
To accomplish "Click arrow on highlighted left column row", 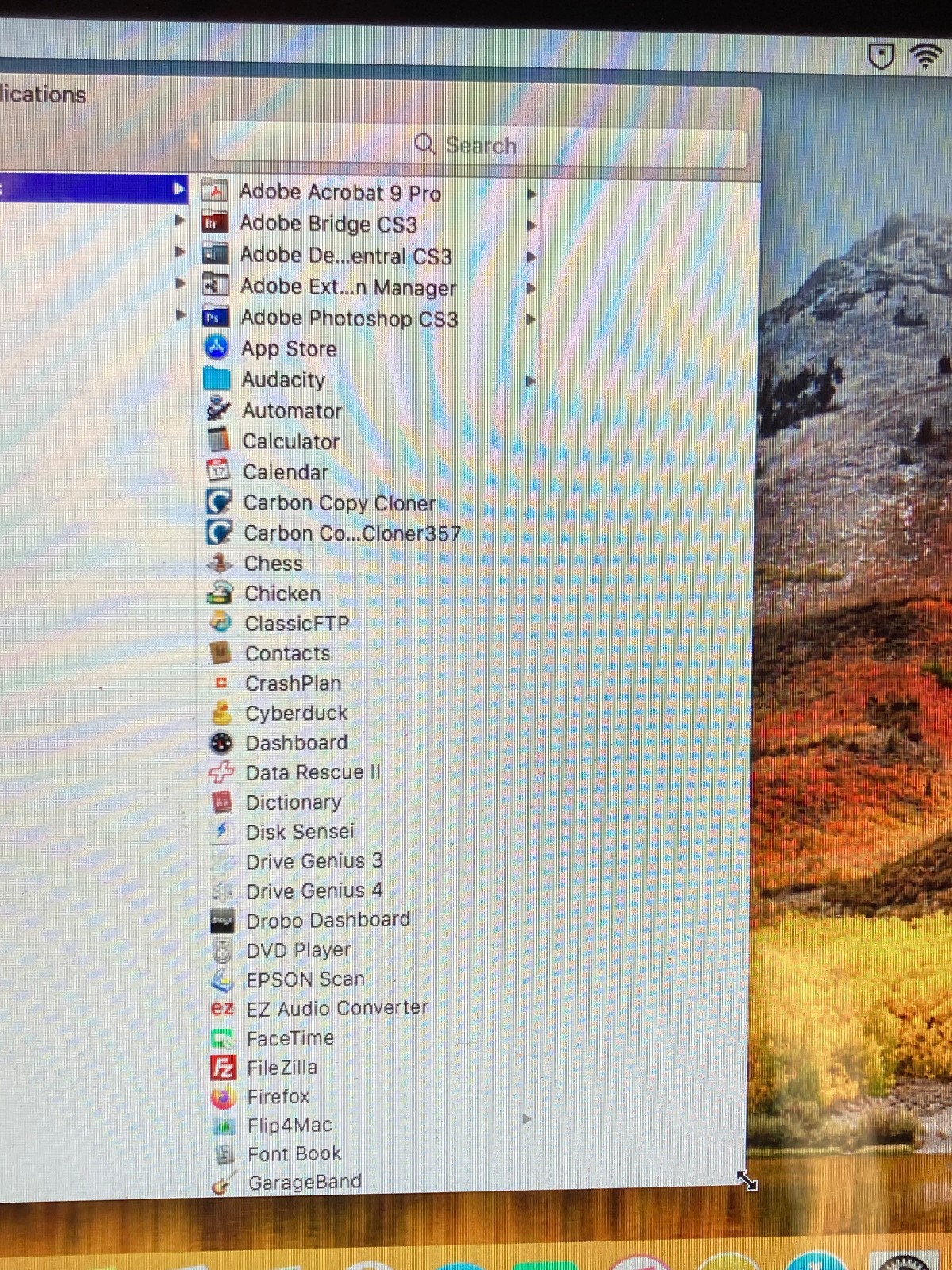I will [178, 189].
